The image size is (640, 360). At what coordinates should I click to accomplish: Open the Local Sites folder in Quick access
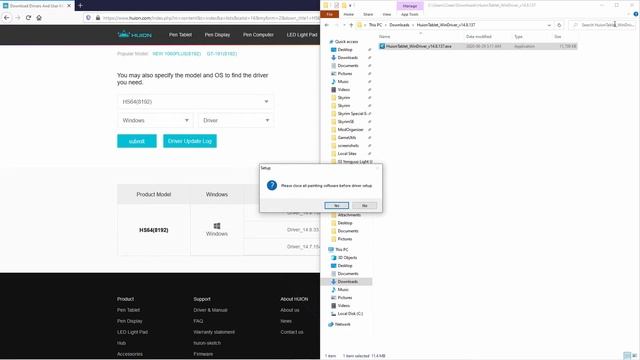point(347,153)
